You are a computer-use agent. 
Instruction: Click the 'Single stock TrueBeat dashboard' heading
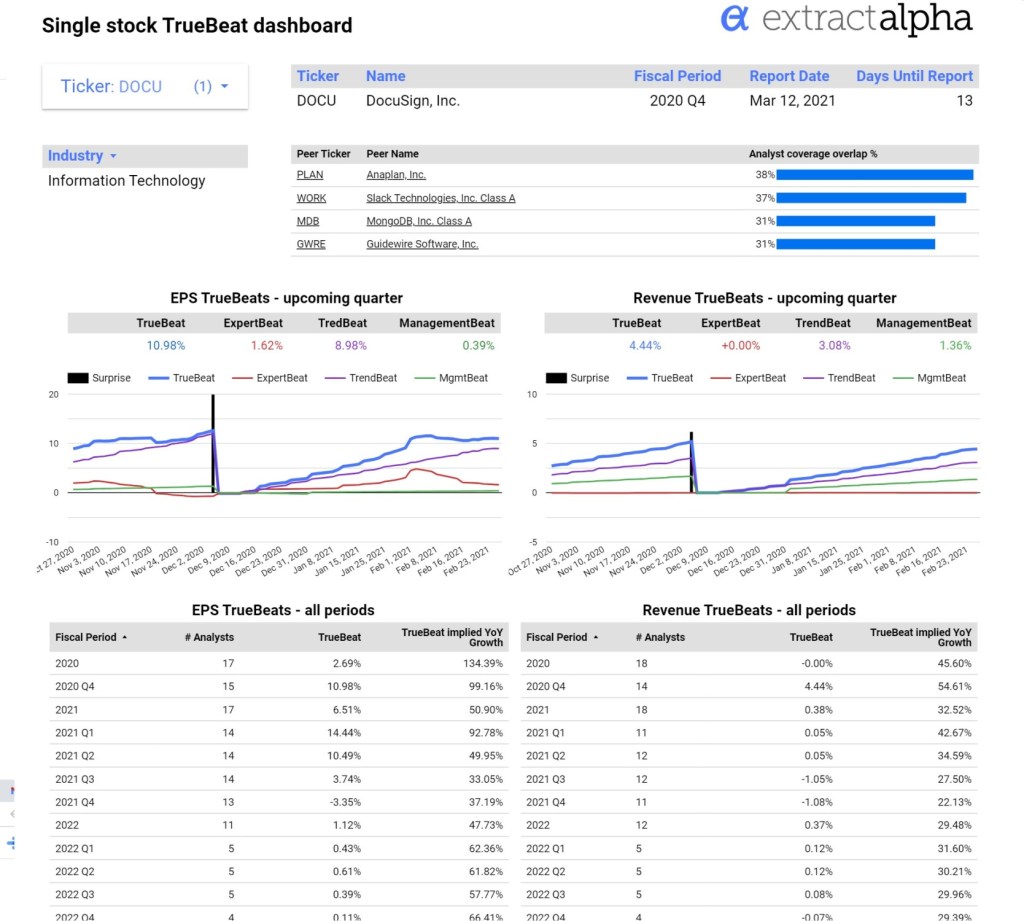(197, 25)
